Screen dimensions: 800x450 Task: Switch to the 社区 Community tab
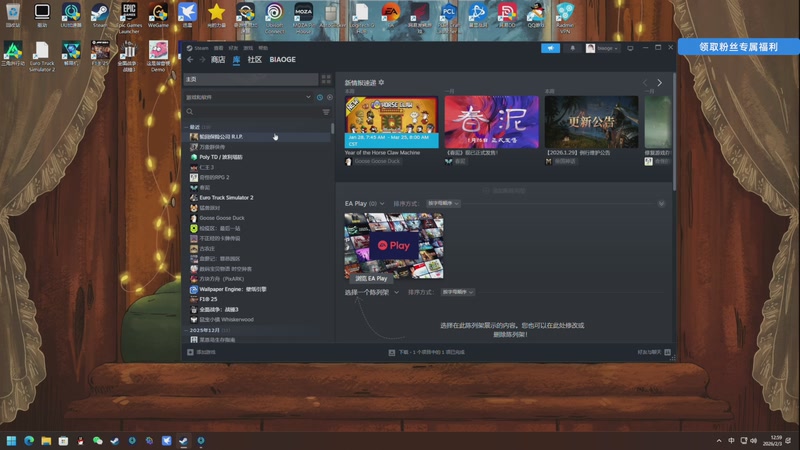tap(255, 60)
